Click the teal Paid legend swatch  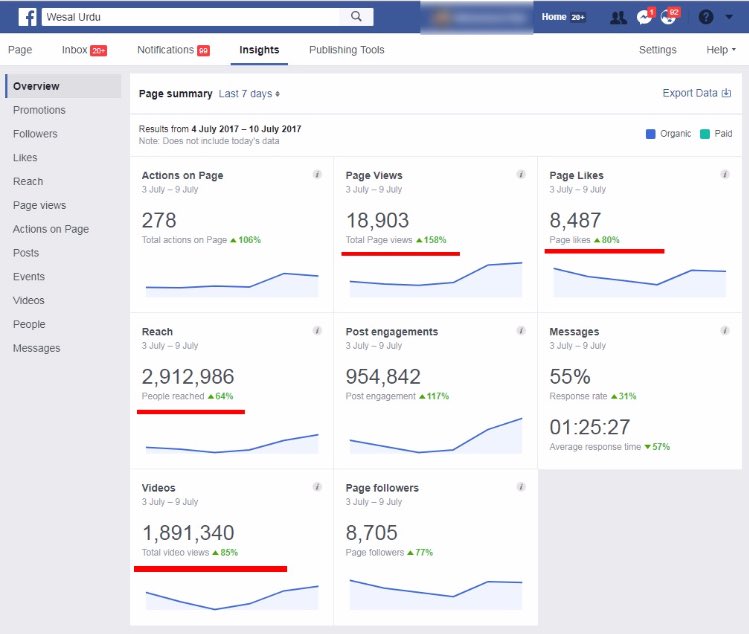[x=706, y=133]
